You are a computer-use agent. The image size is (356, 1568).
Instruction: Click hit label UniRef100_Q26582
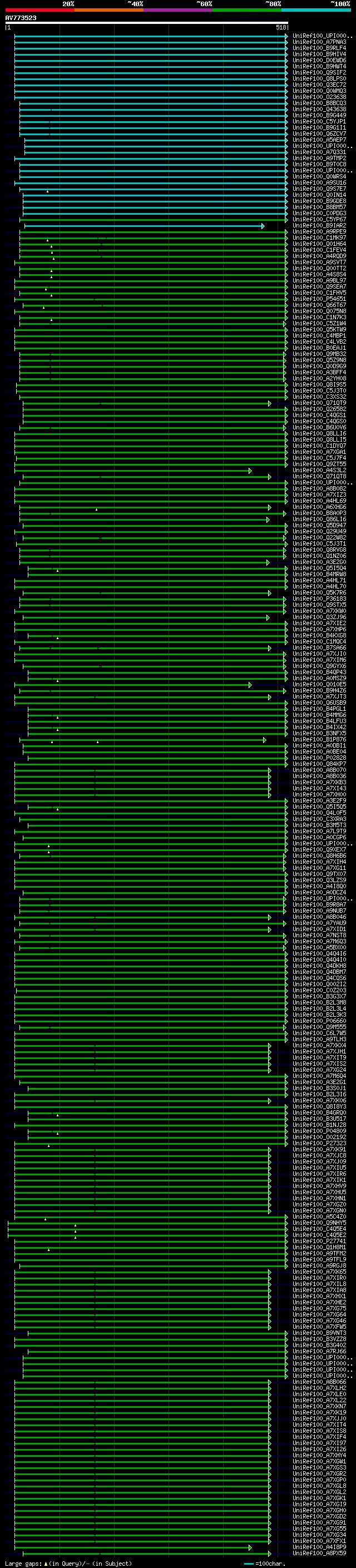pos(319,409)
